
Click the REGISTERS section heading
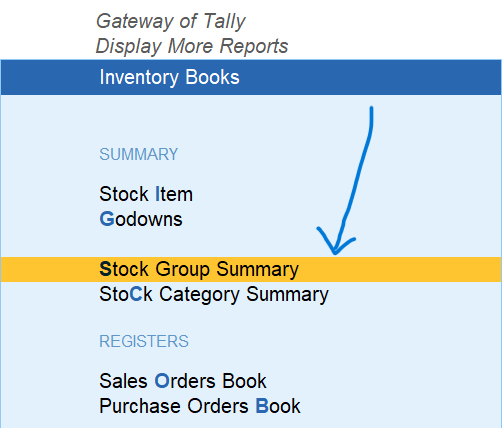(x=144, y=341)
